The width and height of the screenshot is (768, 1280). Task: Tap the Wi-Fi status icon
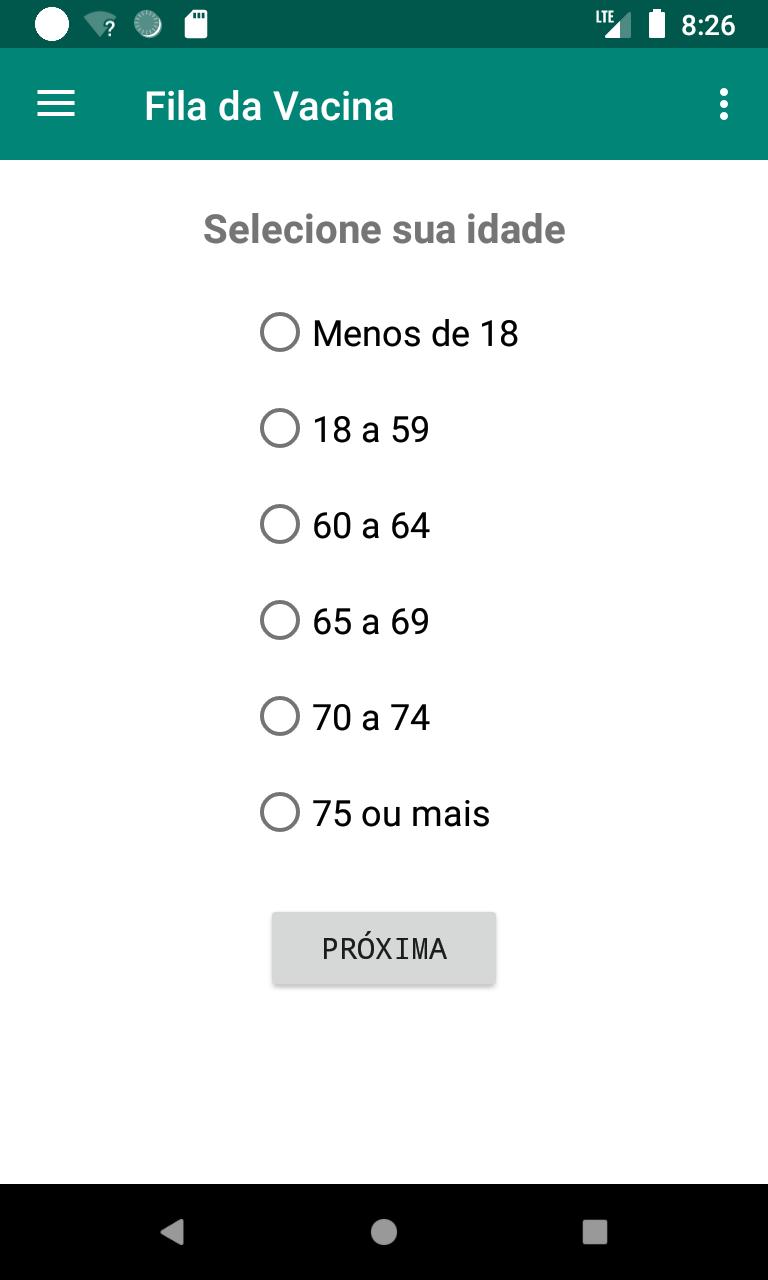100,25
